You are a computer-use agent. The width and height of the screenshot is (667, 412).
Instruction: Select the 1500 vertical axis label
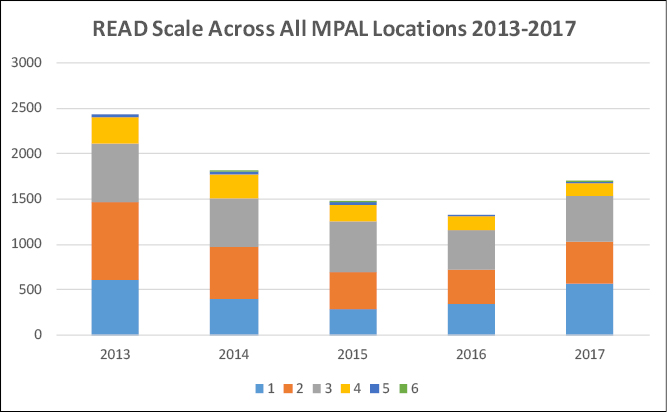point(33,199)
